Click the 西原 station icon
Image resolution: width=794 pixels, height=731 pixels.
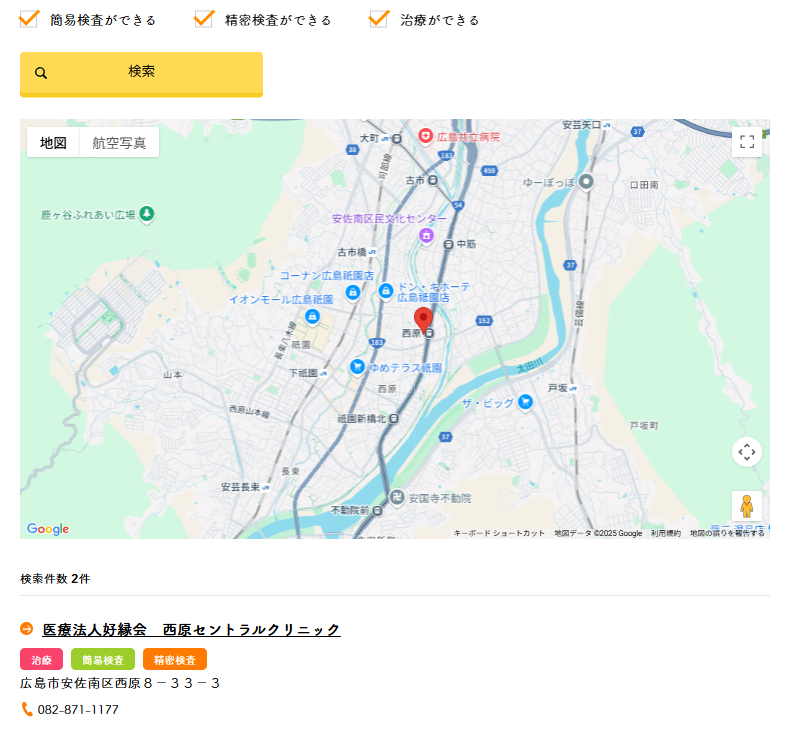(429, 333)
